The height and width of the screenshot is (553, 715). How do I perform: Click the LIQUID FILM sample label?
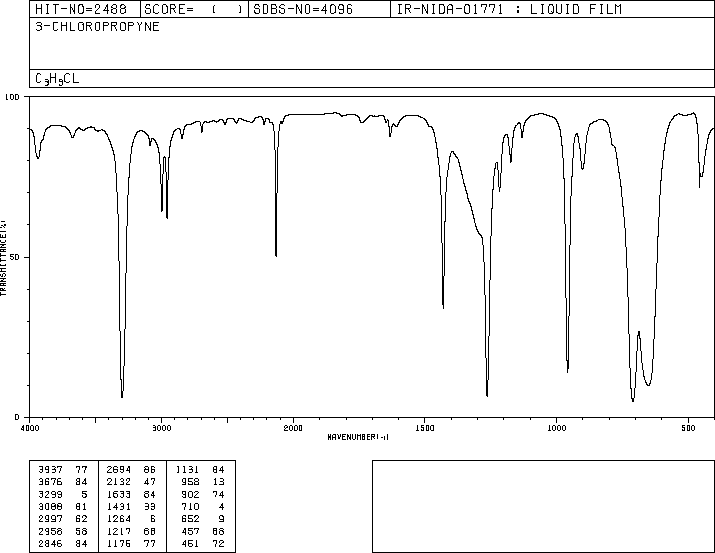[x=575, y=9]
